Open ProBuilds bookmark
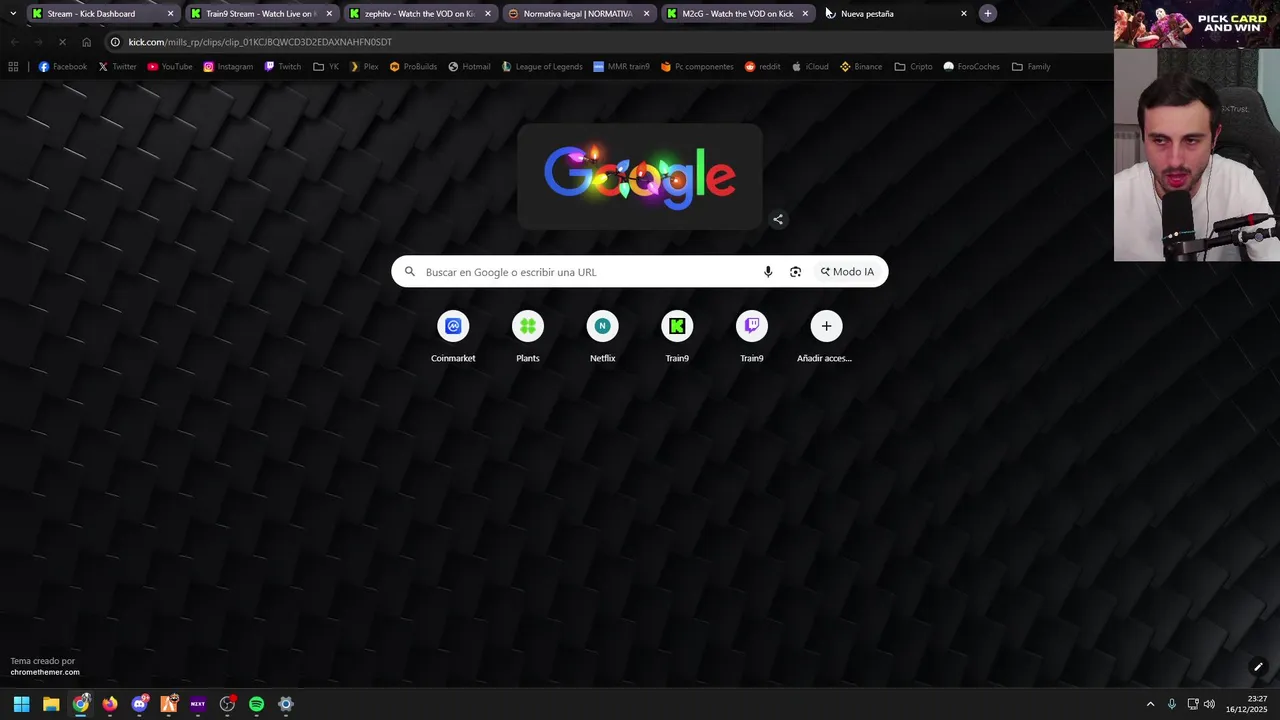The height and width of the screenshot is (720, 1280). pyautogui.click(x=413, y=67)
